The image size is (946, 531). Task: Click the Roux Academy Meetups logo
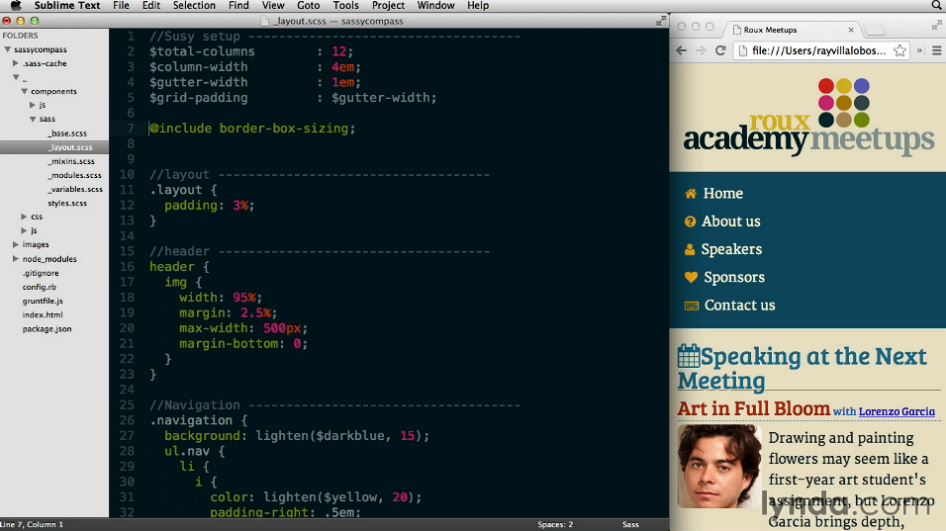[x=808, y=117]
